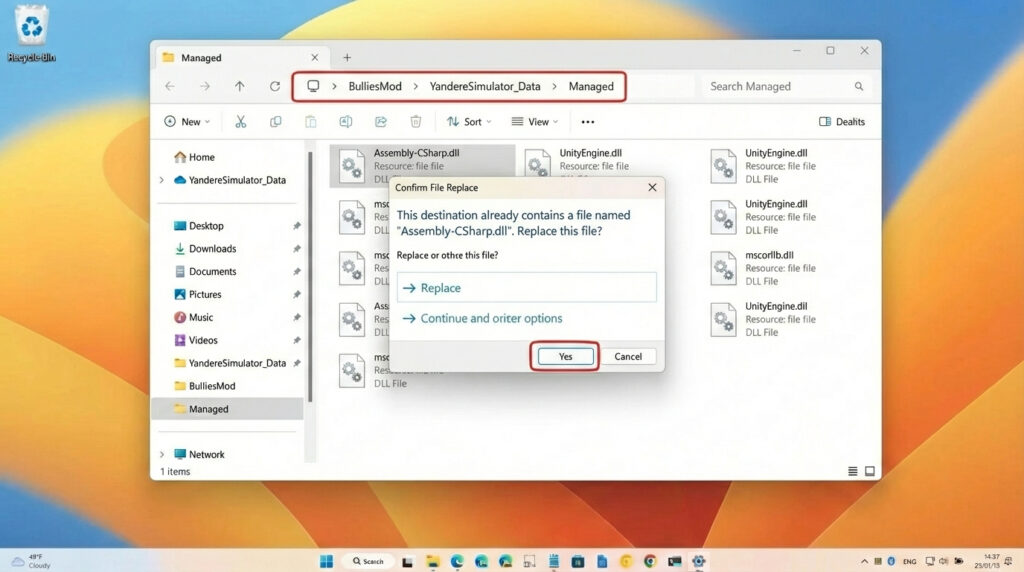The width and height of the screenshot is (1024, 572).
Task: Toggle the Details pane button
Action: click(841, 122)
